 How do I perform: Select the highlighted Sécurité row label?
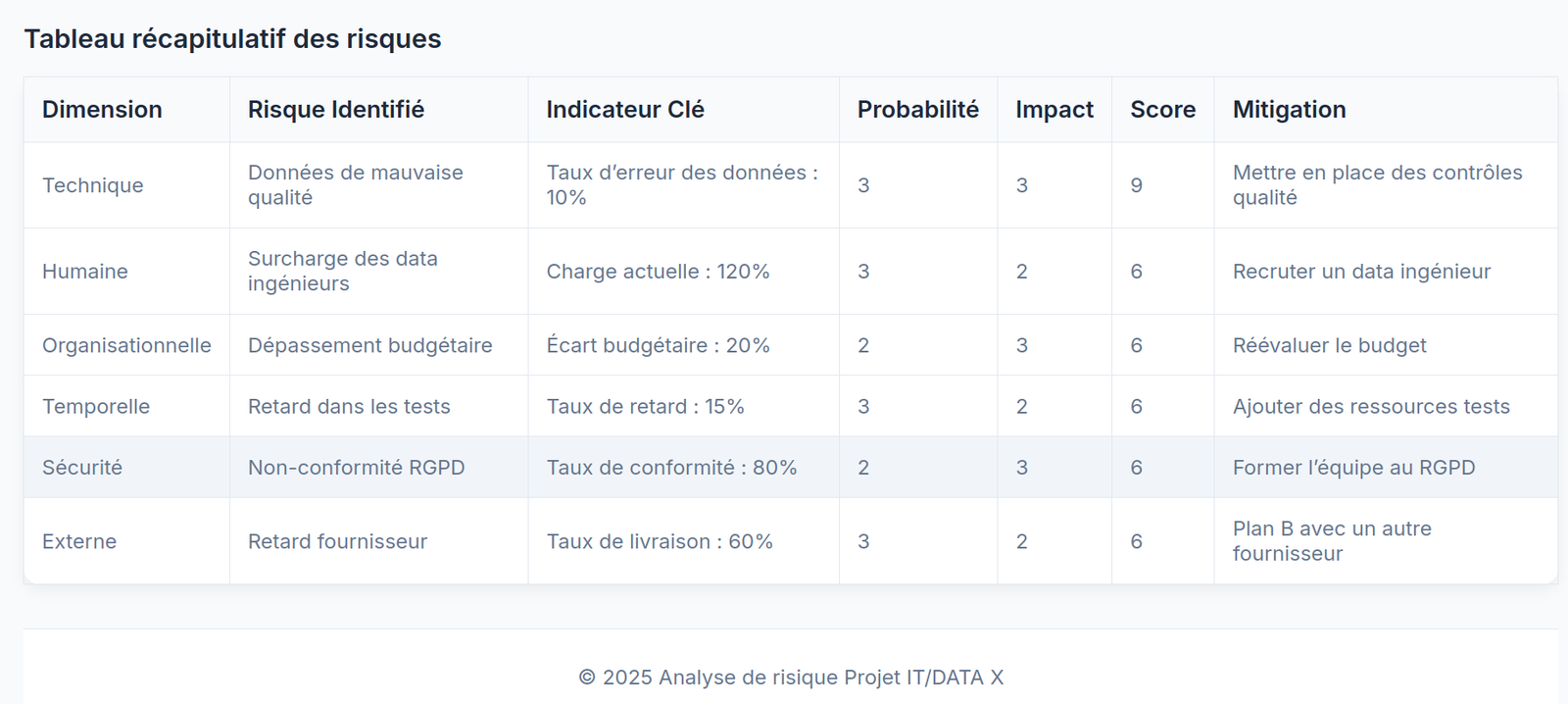click(x=82, y=468)
